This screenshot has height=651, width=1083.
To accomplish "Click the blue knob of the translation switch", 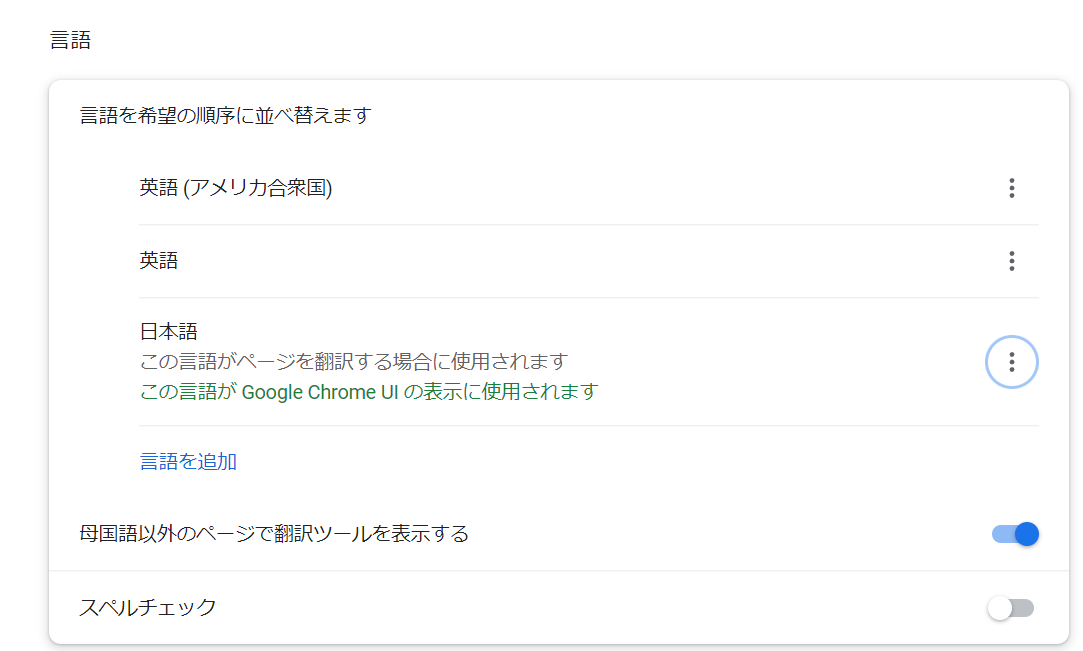I will 1026,534.
